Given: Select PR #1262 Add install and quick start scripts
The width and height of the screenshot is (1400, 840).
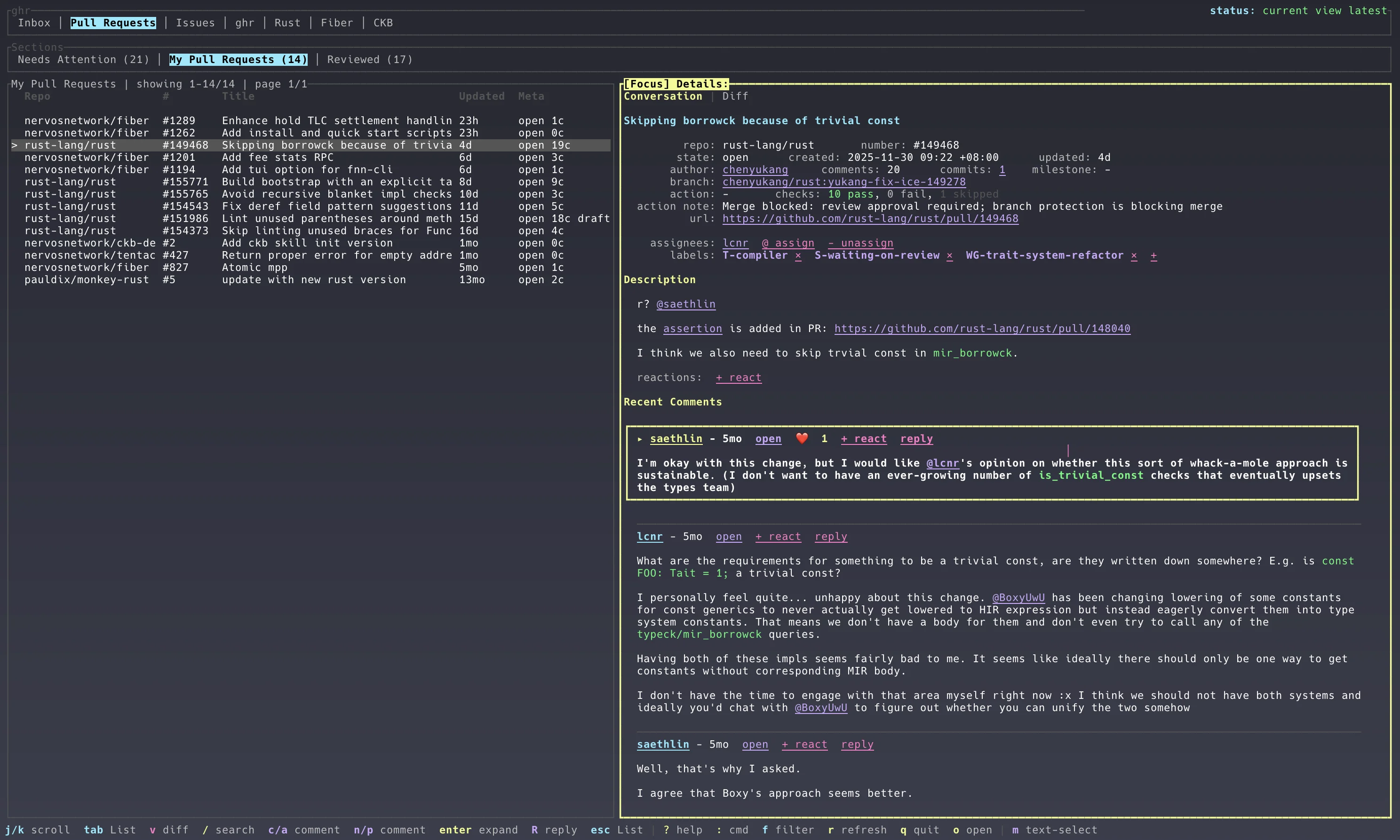Looking at the screenshot, I should tap(311, 133).
